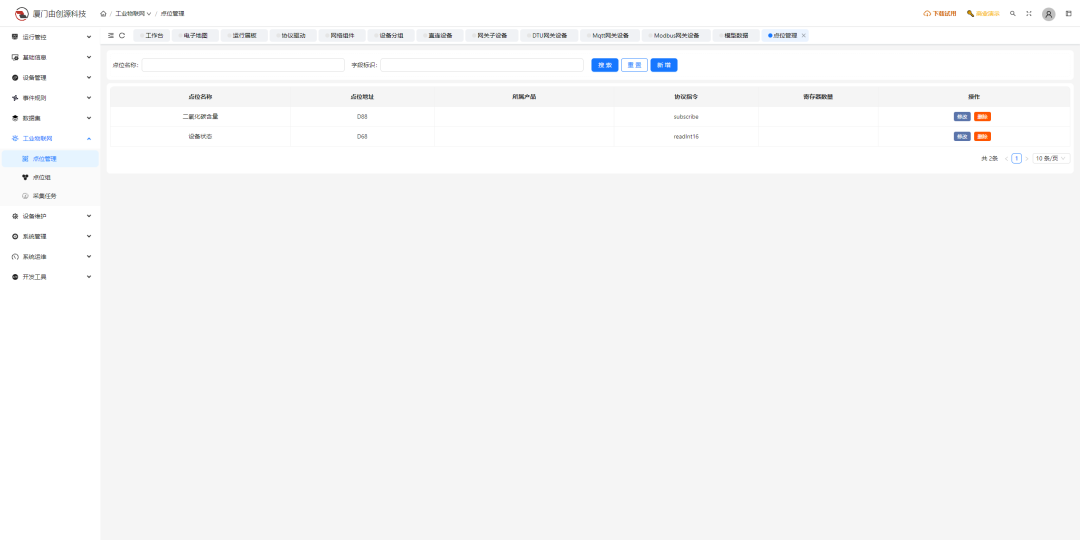Image resolution: width=1080 pixels, height=540 pixels.
Task: Open the search magnifier icon in header
Action: tap(1013, 14)
